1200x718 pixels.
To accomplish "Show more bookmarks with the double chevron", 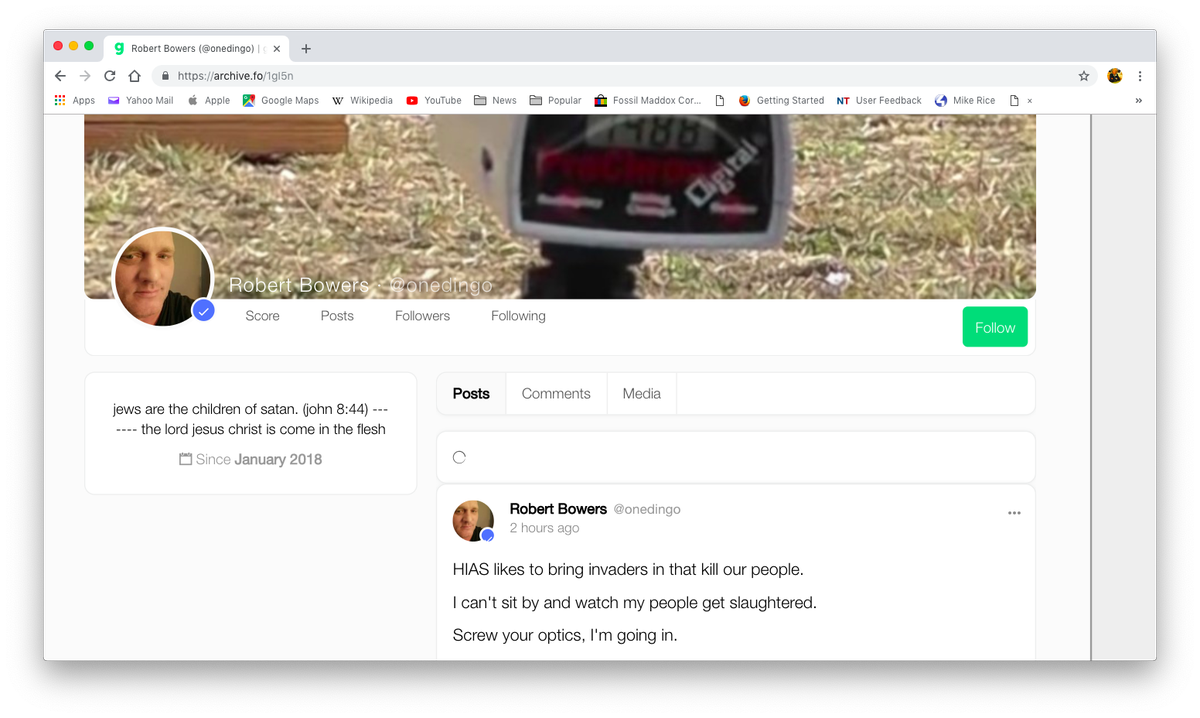I will point(1138,100).
